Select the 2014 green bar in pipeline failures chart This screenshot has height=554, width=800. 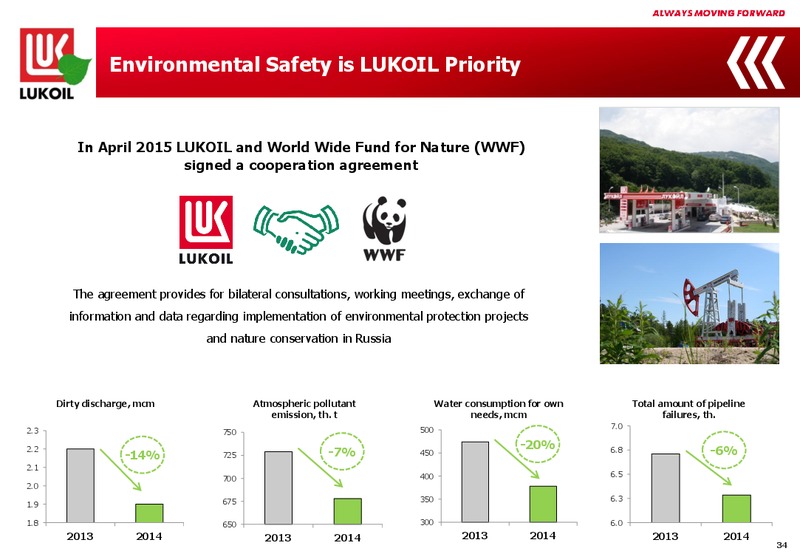pos(736,509)
